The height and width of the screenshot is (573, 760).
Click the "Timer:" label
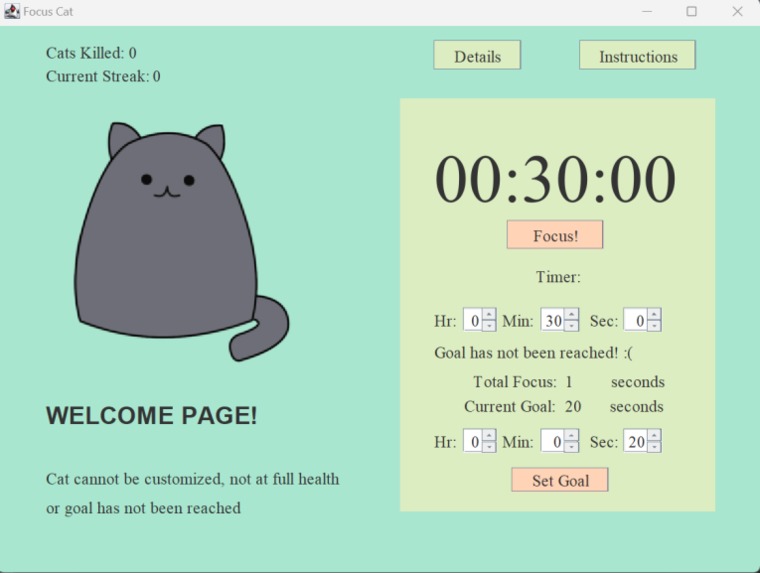558,277
